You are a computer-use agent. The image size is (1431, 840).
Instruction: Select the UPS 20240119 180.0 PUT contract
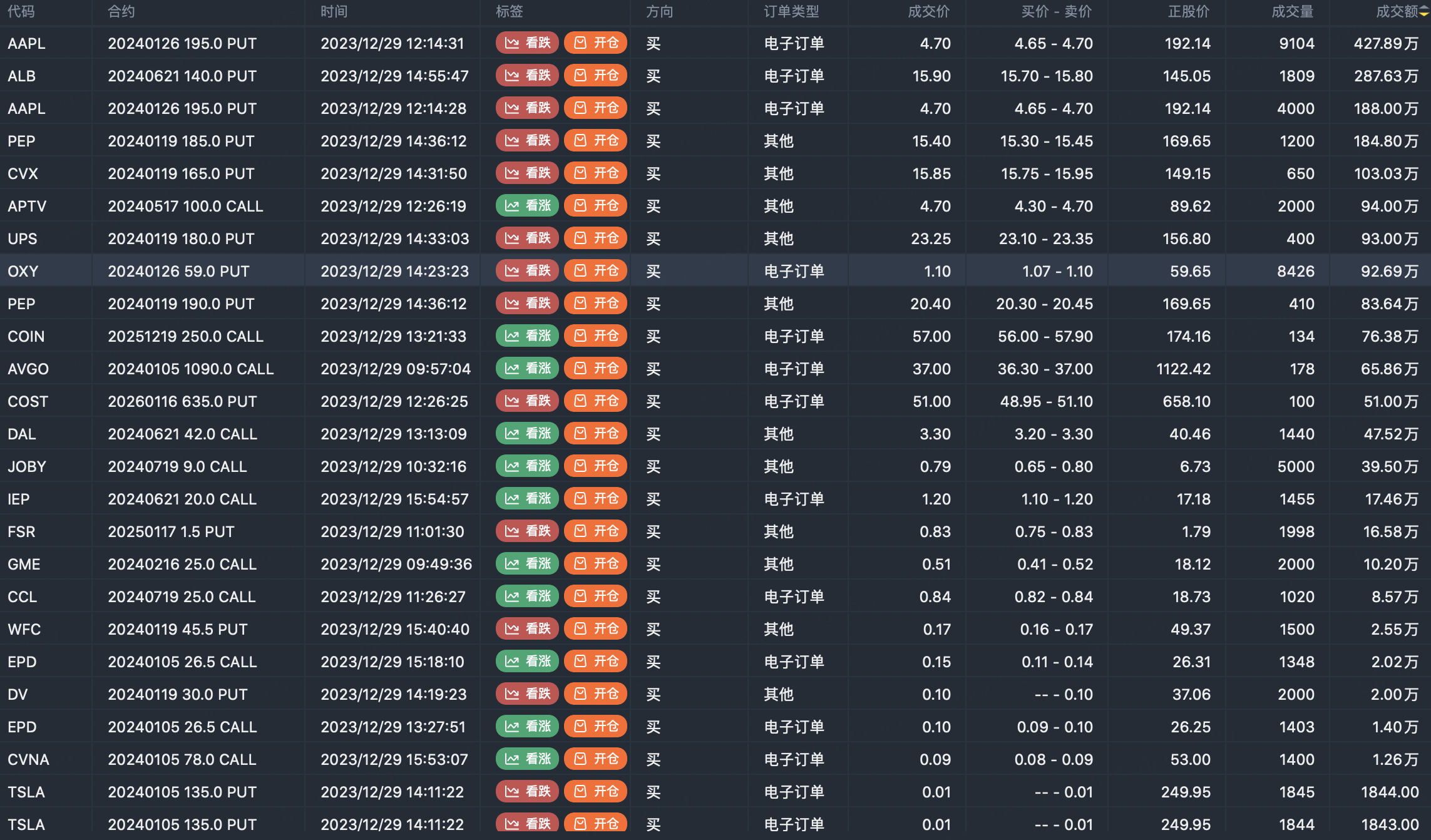181,238
